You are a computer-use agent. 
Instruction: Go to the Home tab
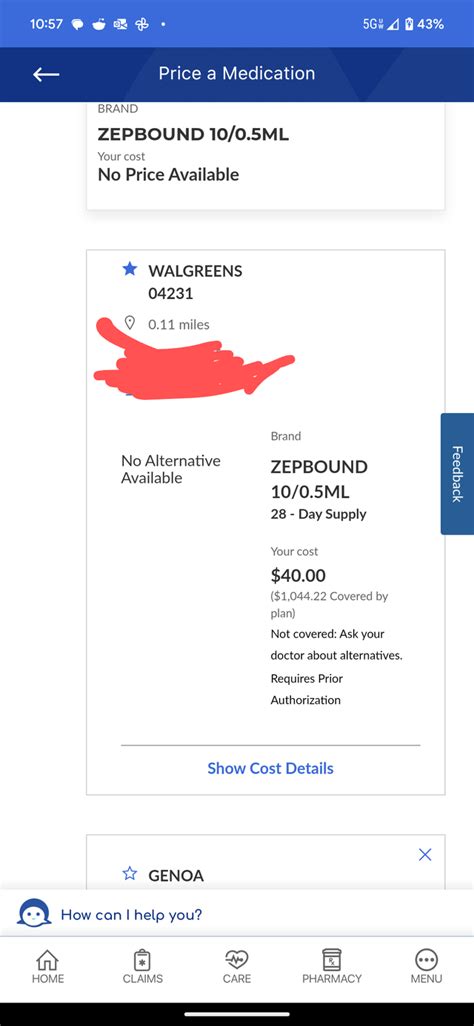point(46,966)
